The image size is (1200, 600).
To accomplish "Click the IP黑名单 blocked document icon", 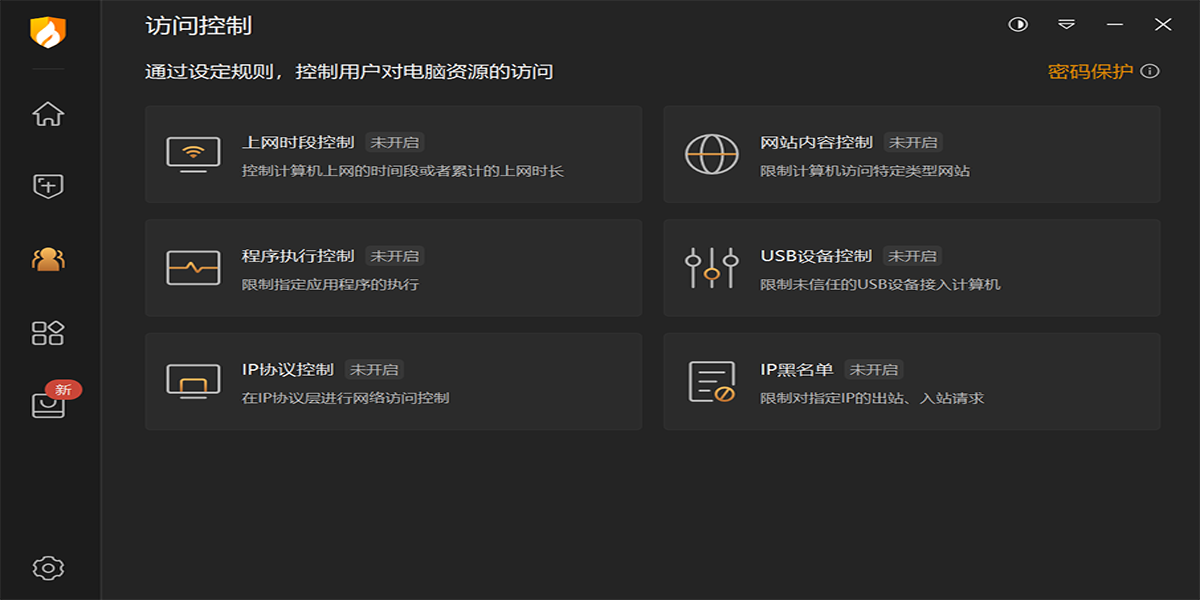I will coord(711,382).
